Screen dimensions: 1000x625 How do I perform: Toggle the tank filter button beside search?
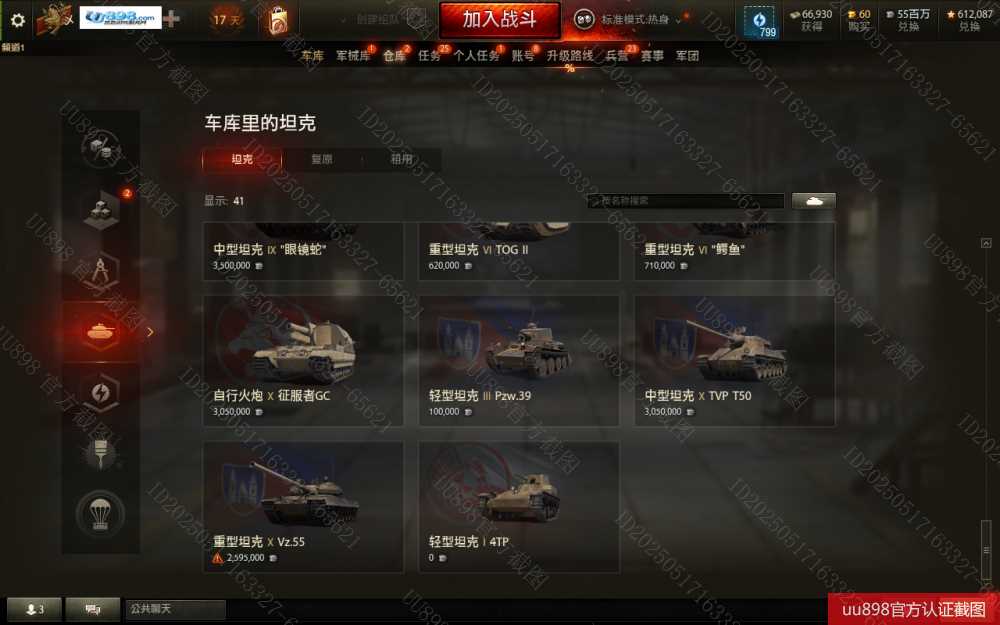point(813,201)
